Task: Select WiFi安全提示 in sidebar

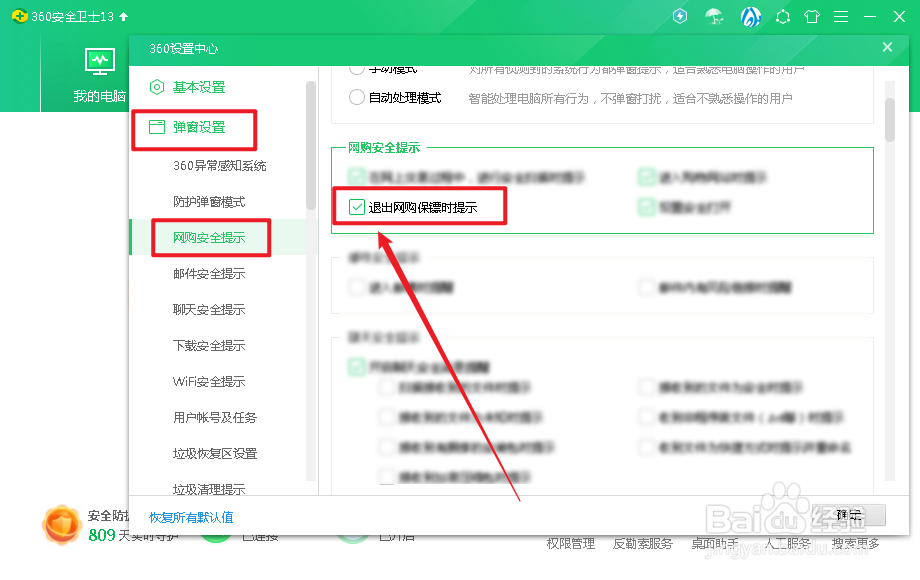Action: [x=209, y=382]
